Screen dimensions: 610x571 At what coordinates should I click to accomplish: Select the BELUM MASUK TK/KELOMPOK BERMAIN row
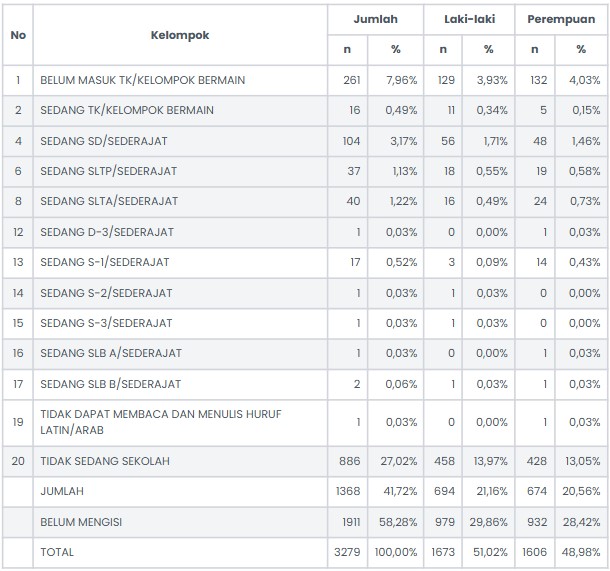pos(305,80)
